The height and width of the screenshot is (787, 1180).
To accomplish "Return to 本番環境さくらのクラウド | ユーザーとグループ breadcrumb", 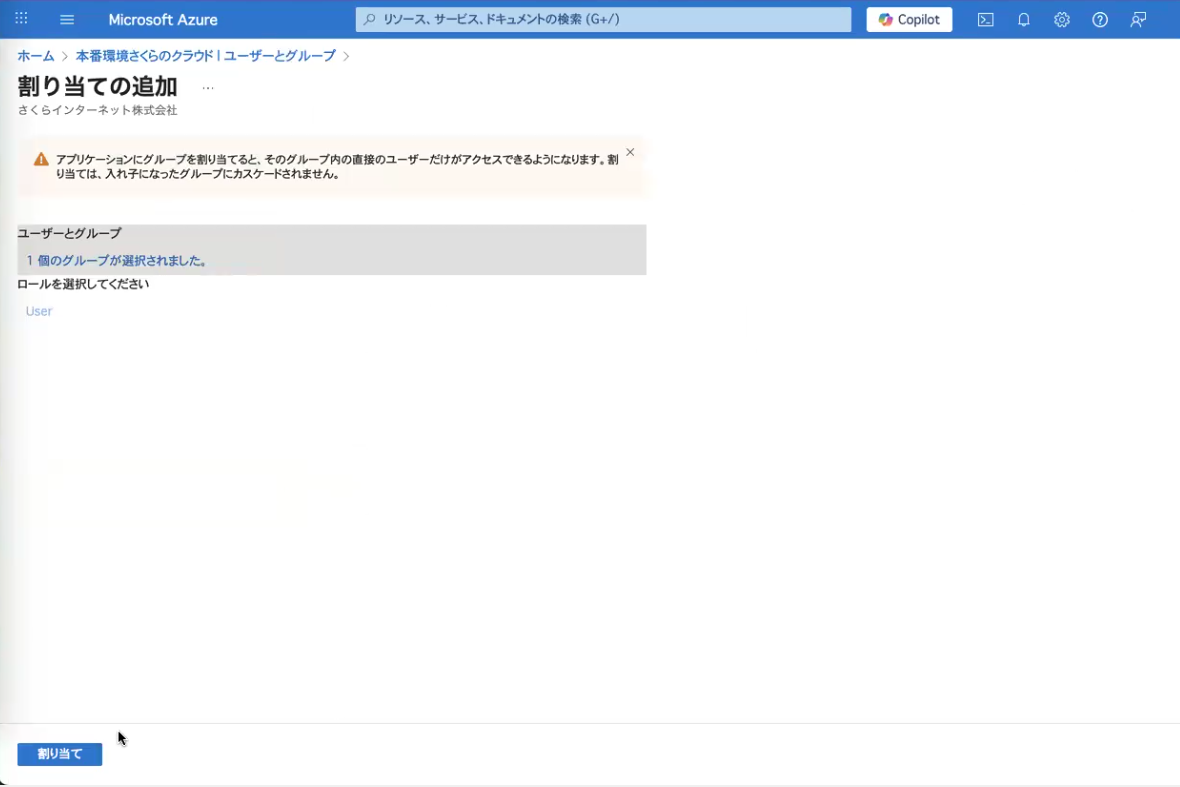I will [x=205, y=56].
